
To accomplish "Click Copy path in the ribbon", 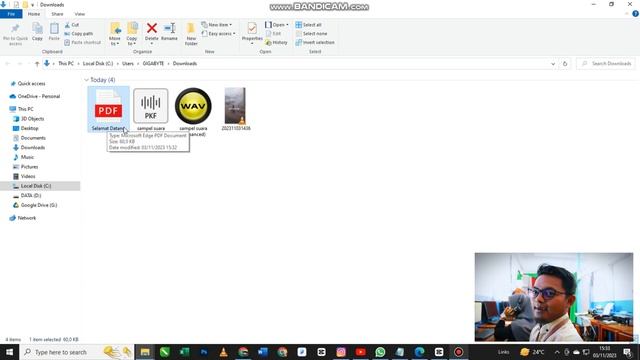I will pos(79,33).
